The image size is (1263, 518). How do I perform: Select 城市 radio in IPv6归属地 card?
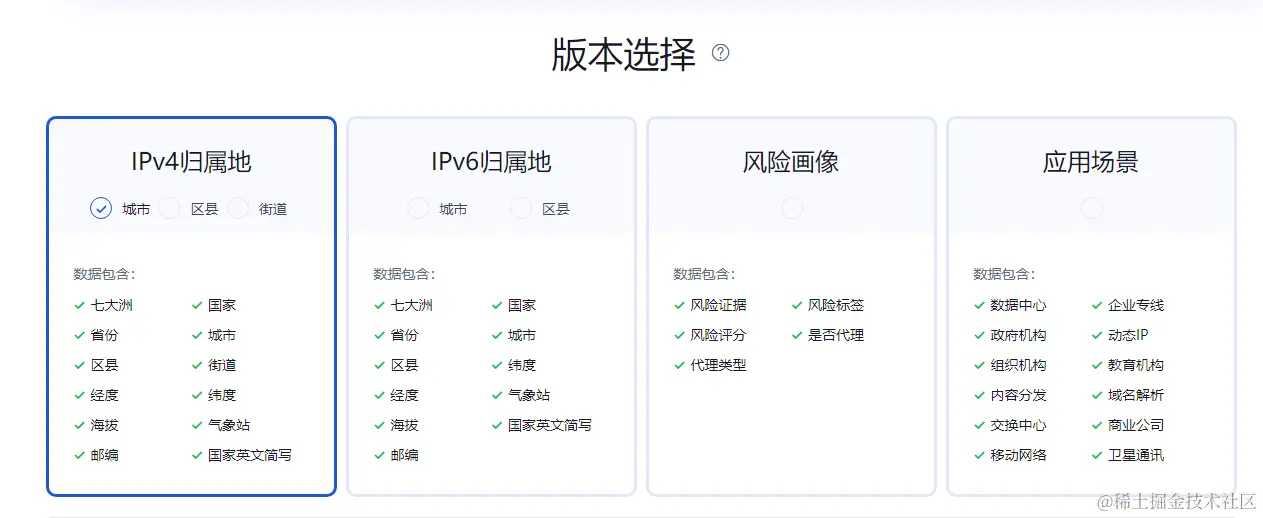pyautogui.click(x=418, y=208)
